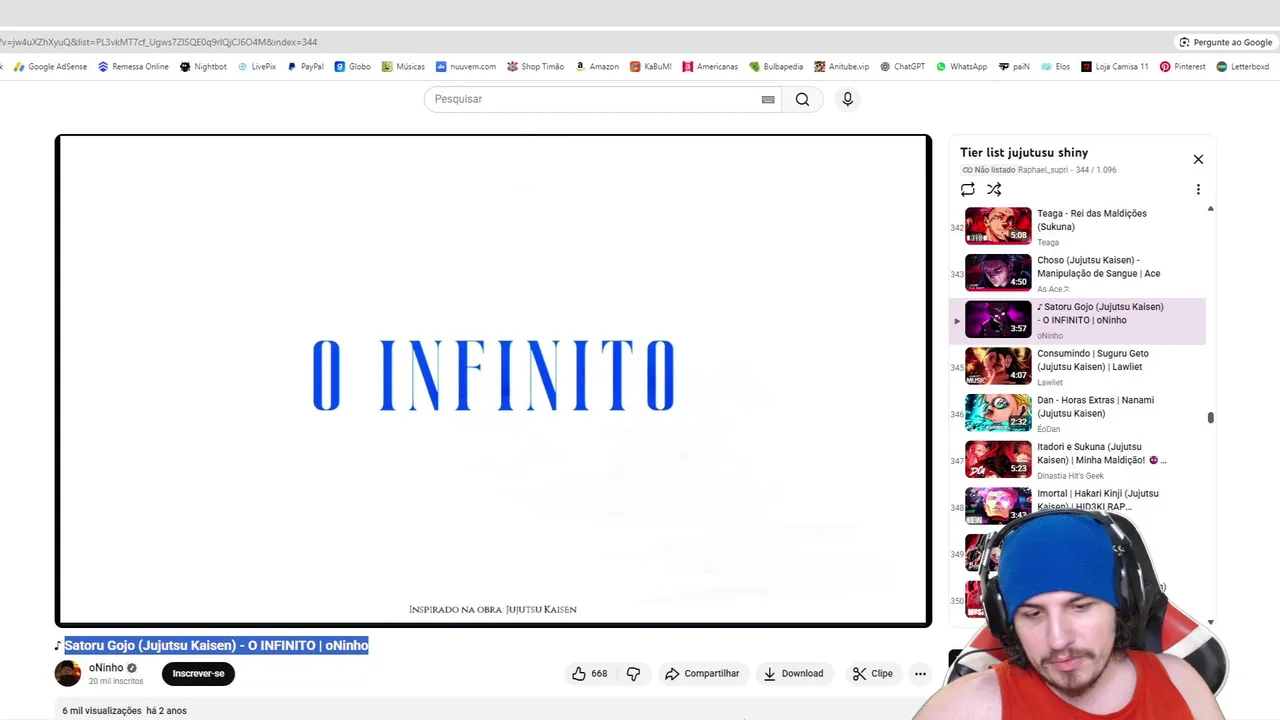Activate voice search microphone

[847, 99]
